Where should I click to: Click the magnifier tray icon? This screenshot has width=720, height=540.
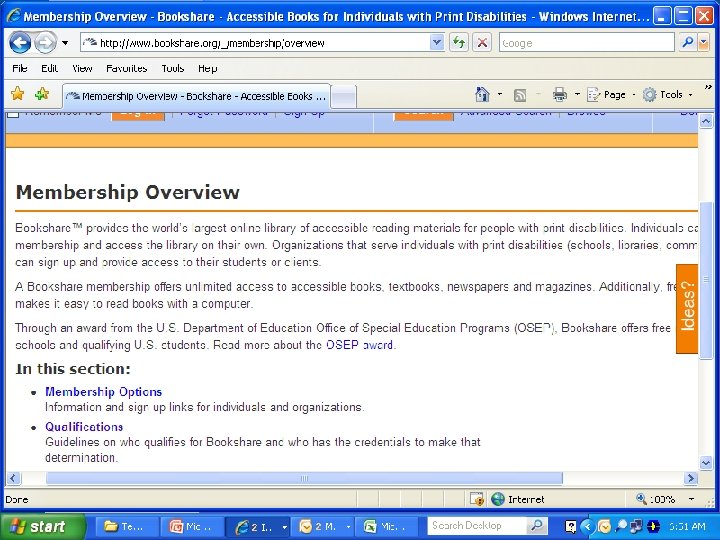[x=621, y=526]
